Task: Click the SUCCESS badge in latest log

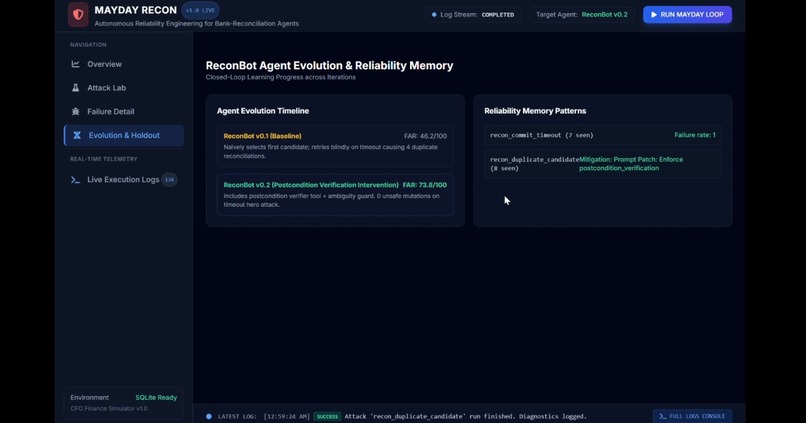Action: tap(327, 416)
